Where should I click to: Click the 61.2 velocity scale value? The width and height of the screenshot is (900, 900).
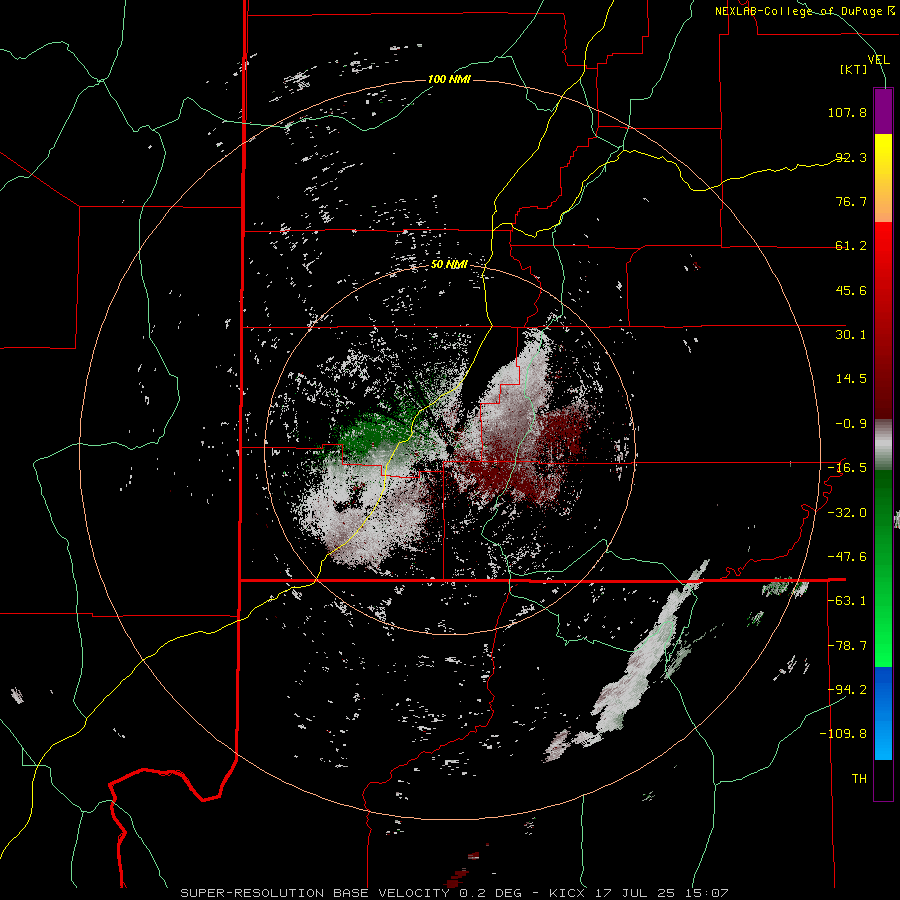click(x=851, y=246)
